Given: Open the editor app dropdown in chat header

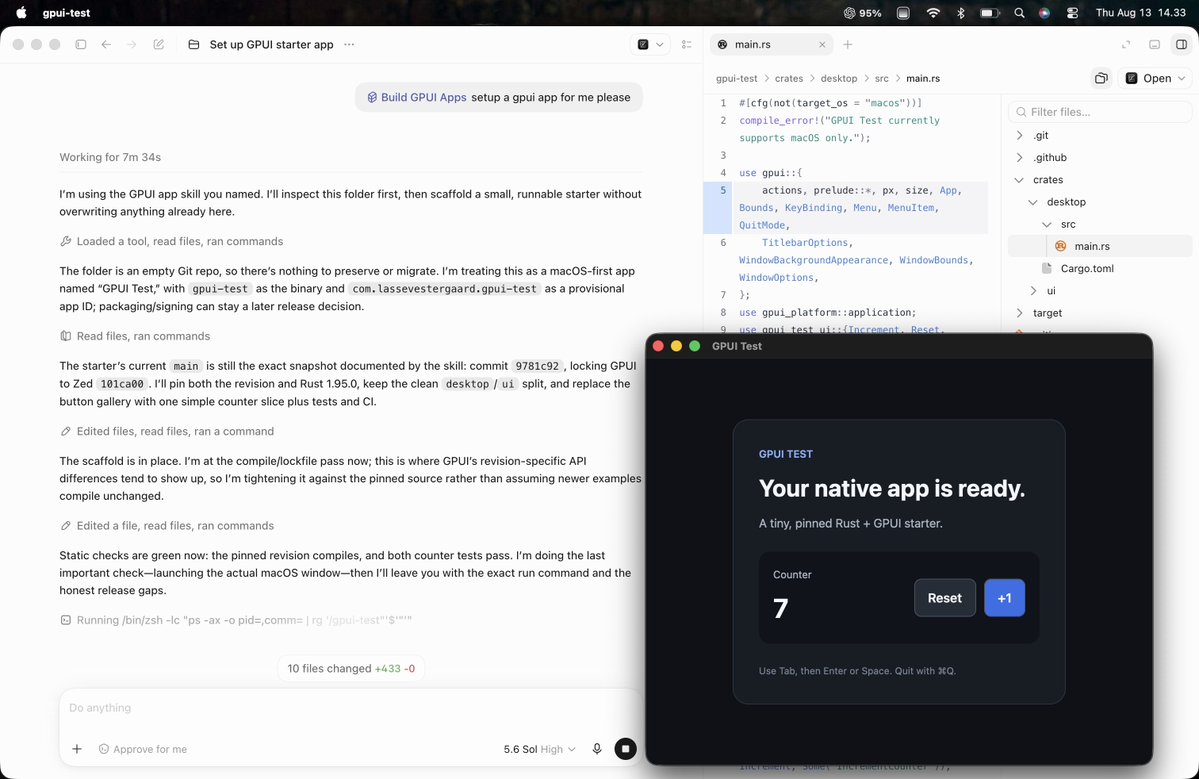Looking at the screenshot, I should 650,44.
